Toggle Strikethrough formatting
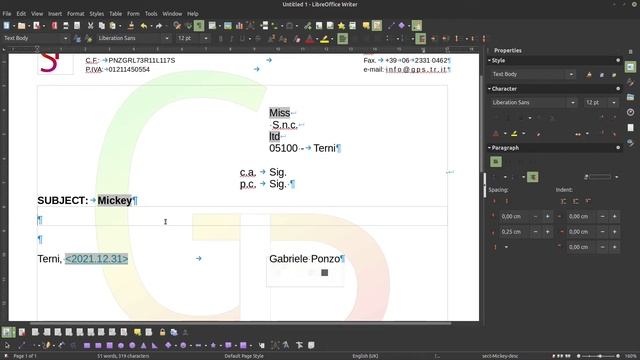 pyautogui.click(x=258, y=39)
